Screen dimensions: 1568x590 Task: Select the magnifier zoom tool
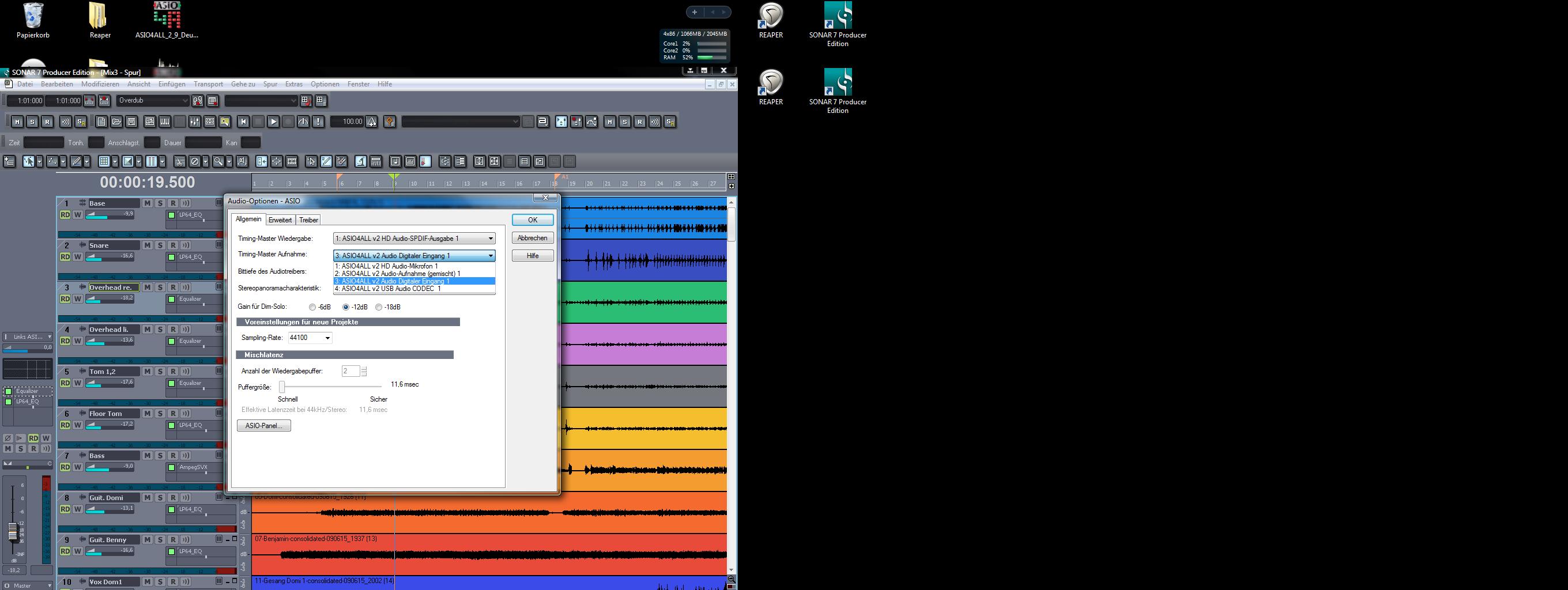click(218, 161)
